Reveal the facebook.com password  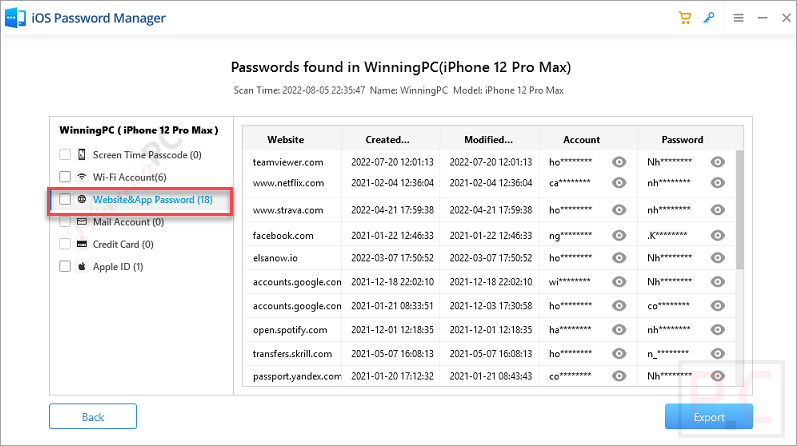(x=718, y=235)
